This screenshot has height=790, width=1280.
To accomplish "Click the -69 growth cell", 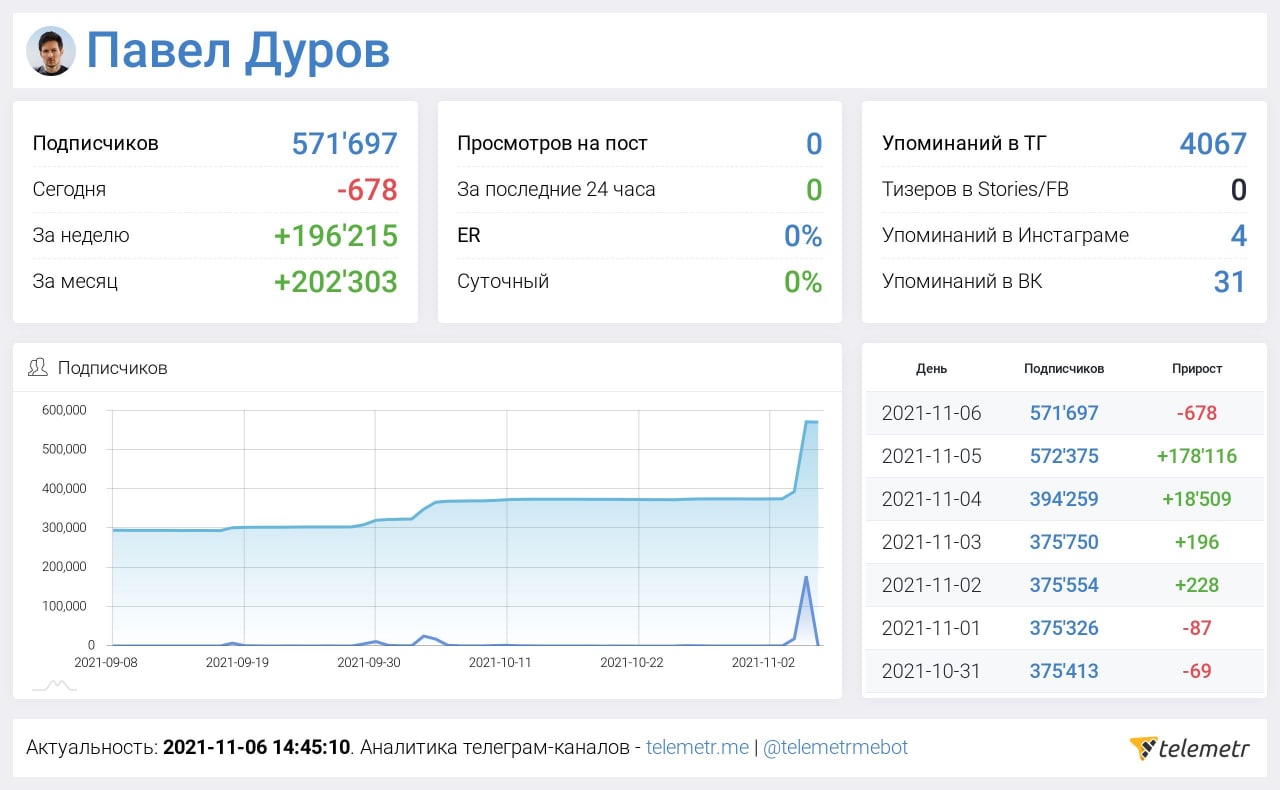I will [1197, 671].
